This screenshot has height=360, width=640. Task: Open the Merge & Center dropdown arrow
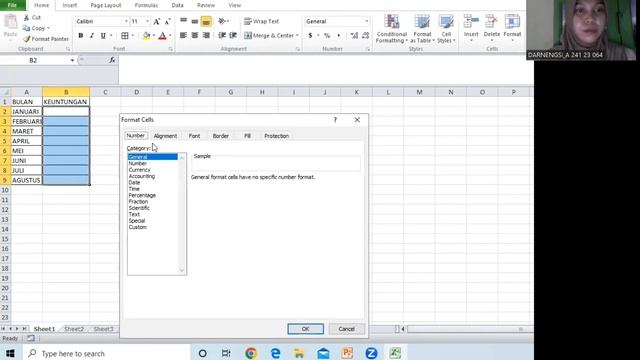coord(297,36)
